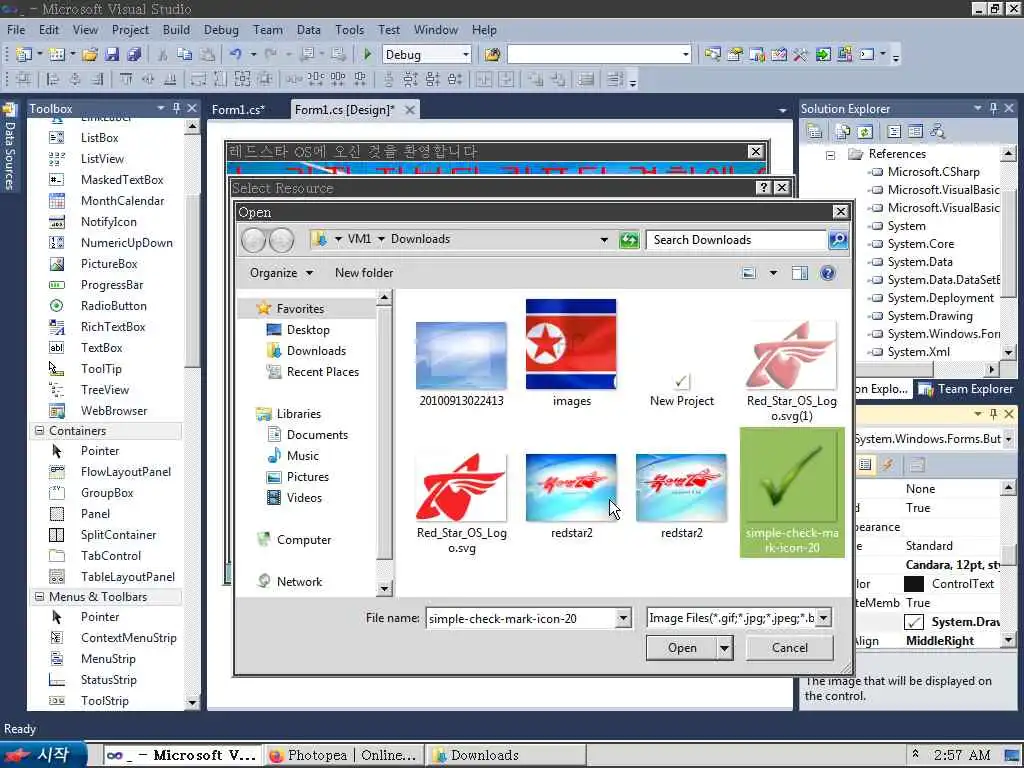The image size is (1024, 768).
Task: Click the Help icon in Open dialog toolbar
Action: point(827,273)
